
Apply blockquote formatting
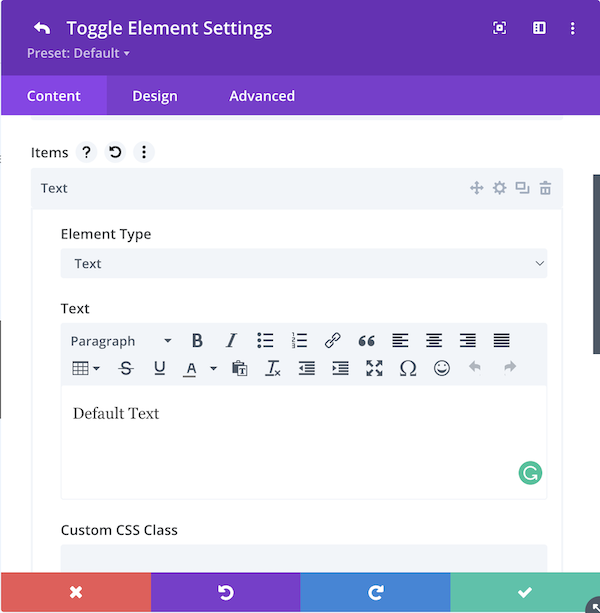click(366, 341)
